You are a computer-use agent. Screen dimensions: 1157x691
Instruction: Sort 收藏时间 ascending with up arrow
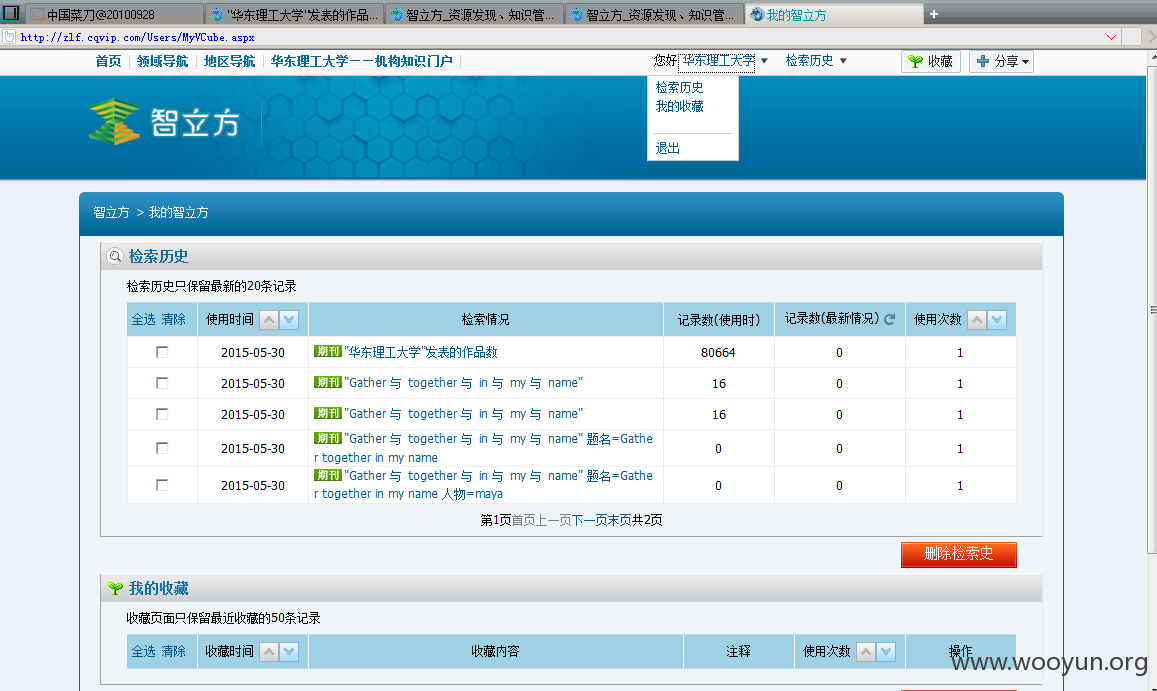[269, 652]
